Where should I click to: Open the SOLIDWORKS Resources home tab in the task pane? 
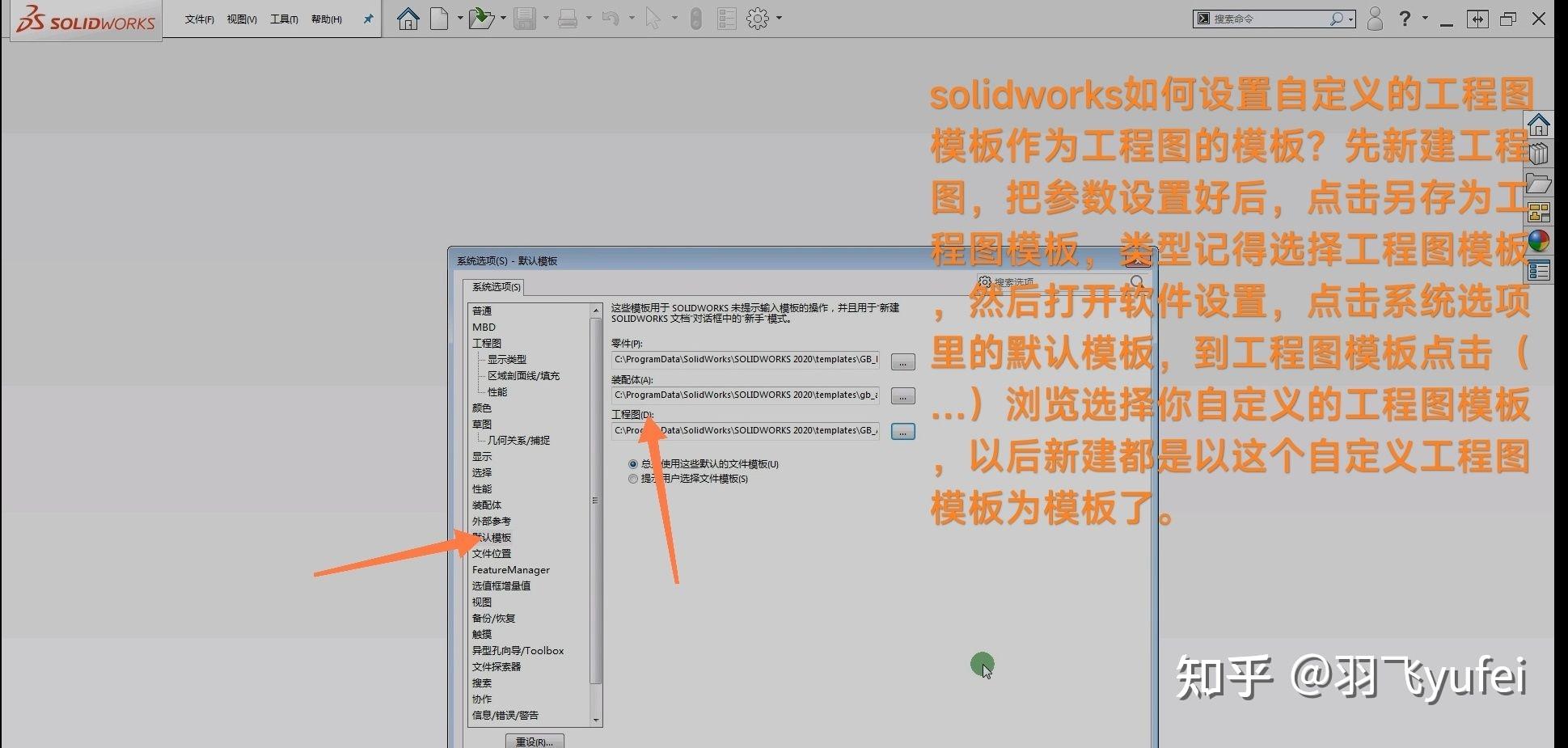[x=1538, y=125]
